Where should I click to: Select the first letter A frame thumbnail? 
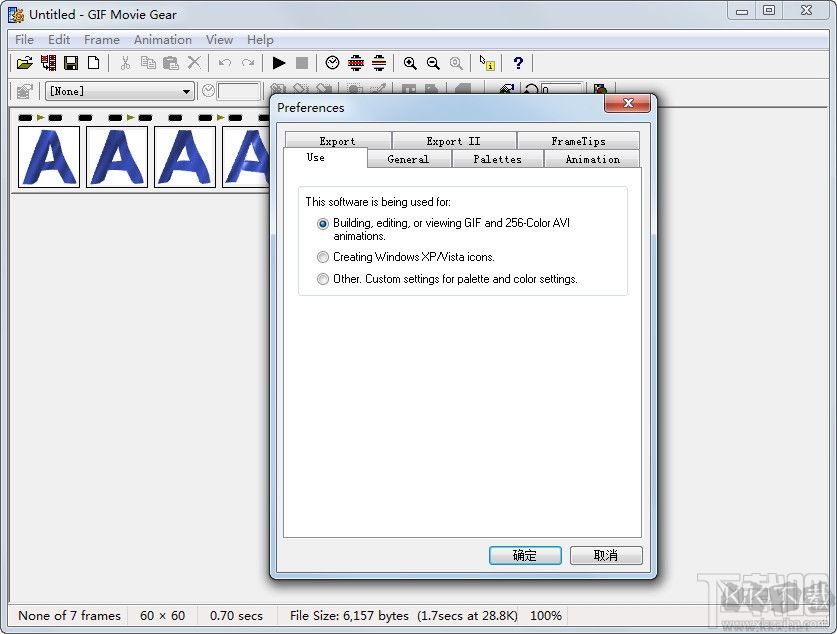click(x=49, y=157)
